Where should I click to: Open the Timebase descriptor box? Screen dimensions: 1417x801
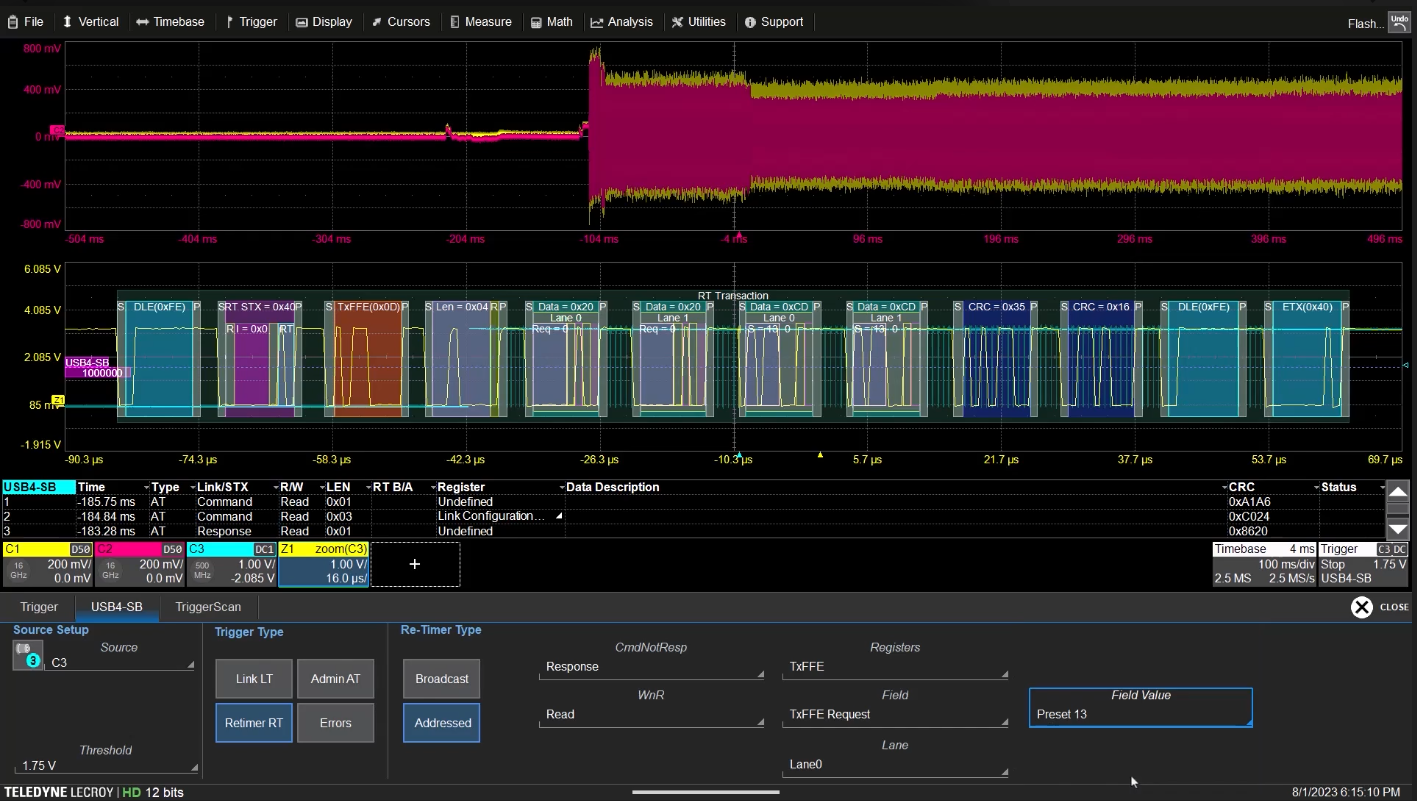[1262, 564]
